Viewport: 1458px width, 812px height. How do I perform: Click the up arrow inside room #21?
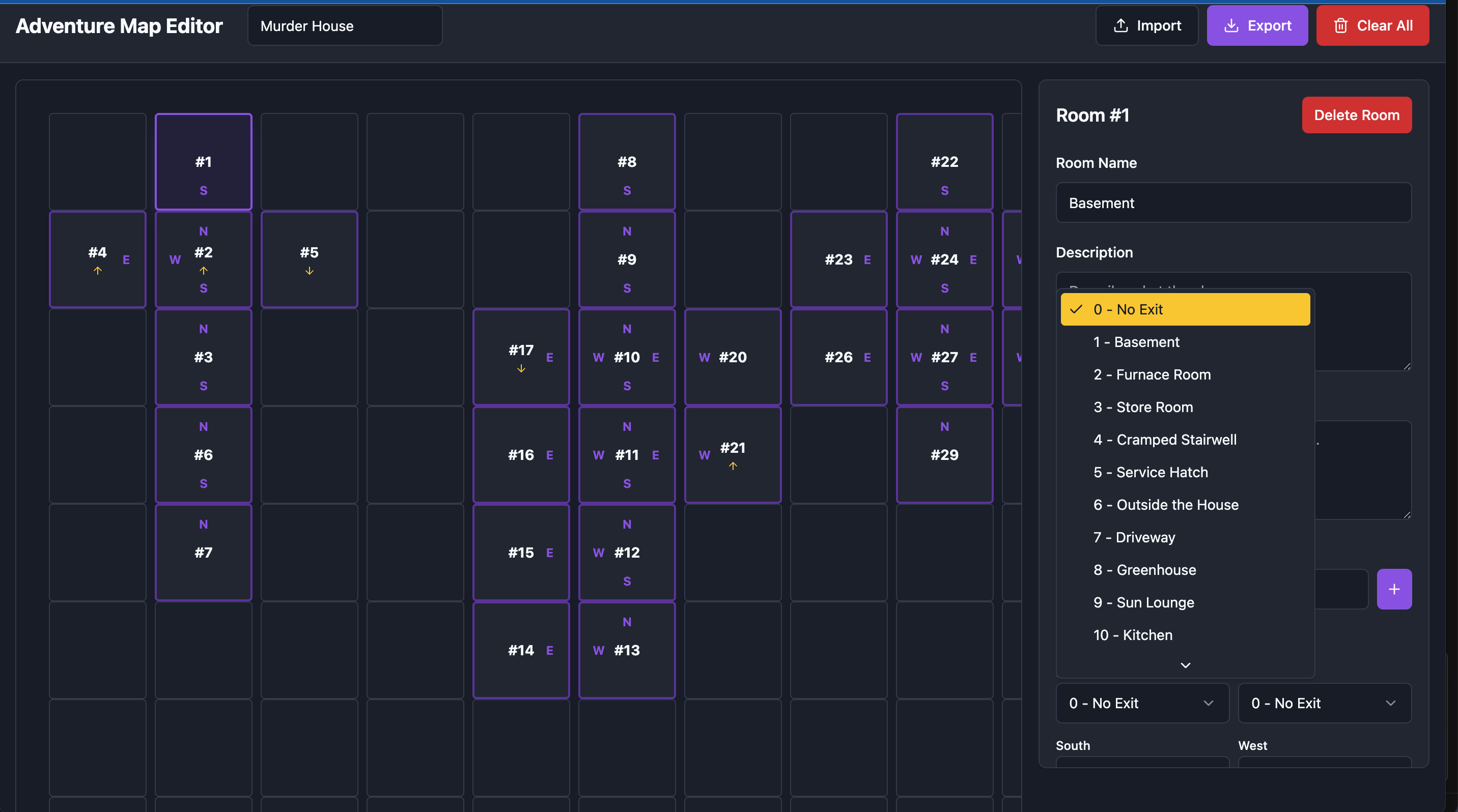[x=733, y=467]
